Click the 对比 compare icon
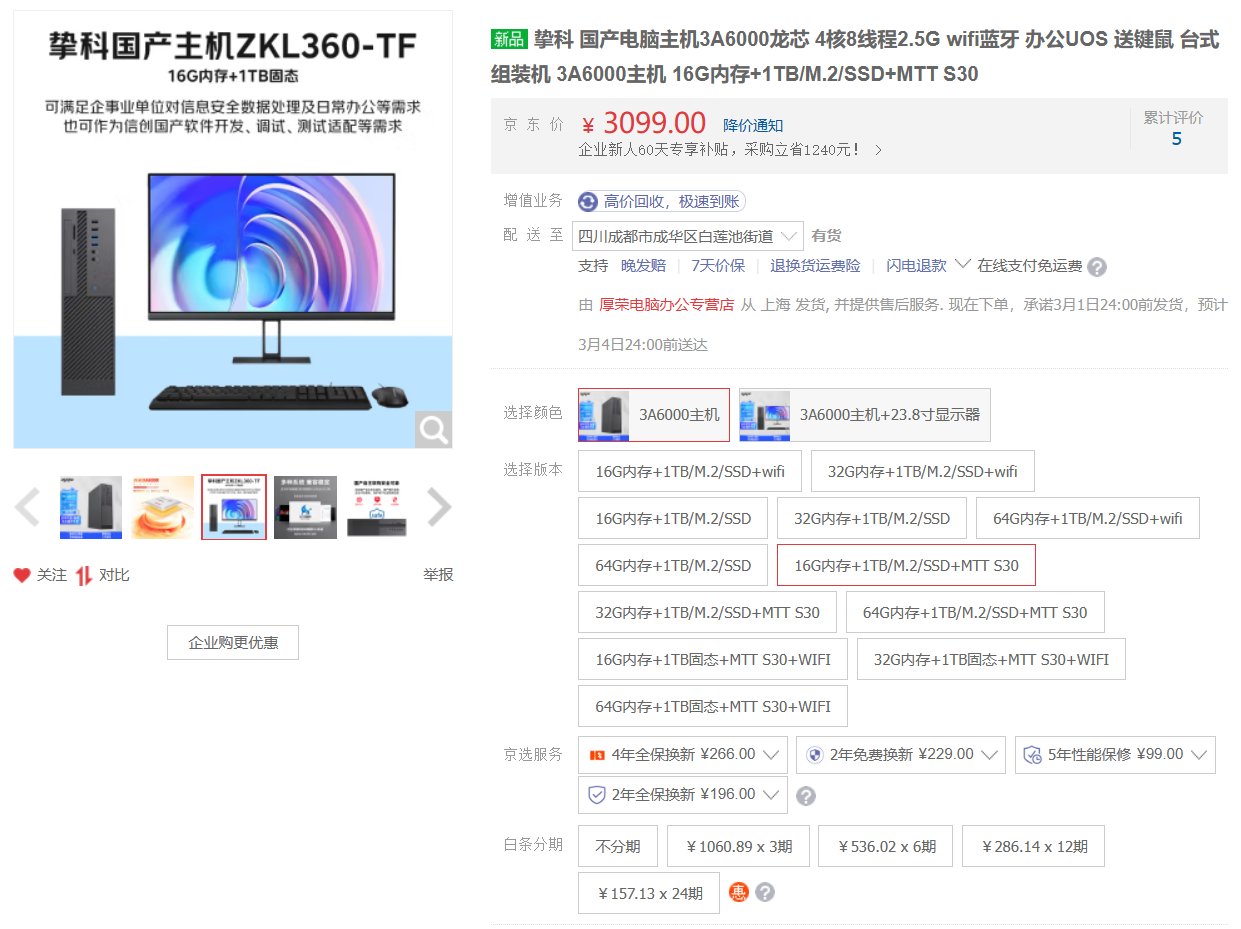 coord(84,575)
